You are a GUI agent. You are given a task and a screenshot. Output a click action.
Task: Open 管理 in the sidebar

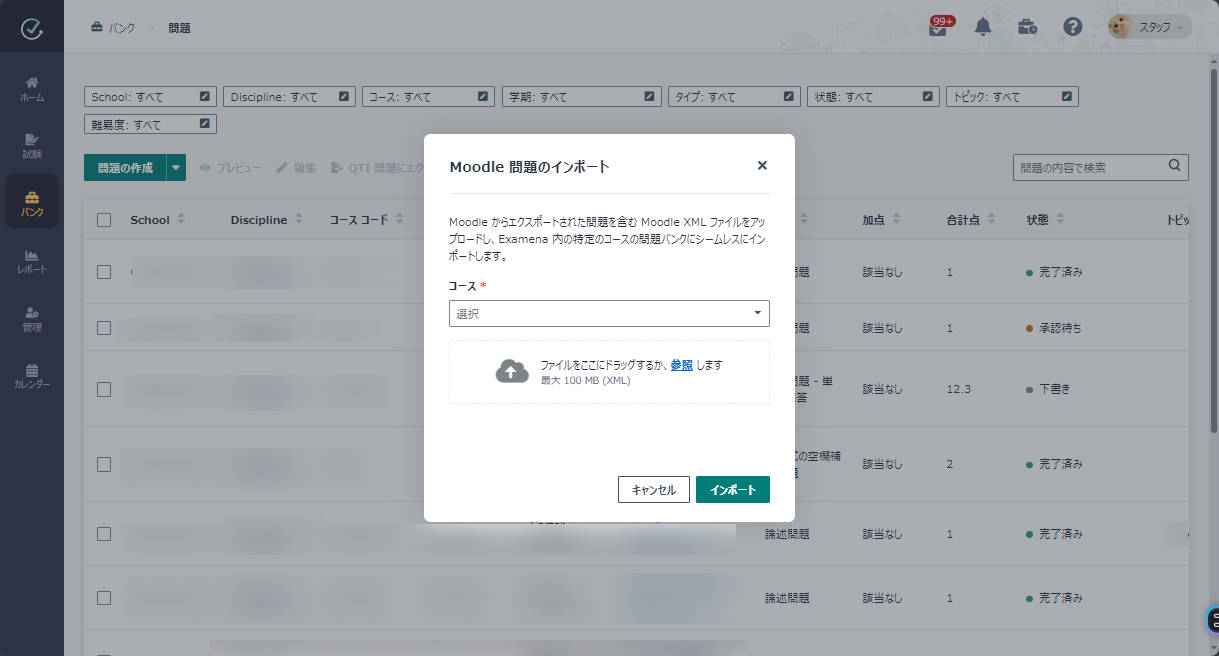click(32, 320)
